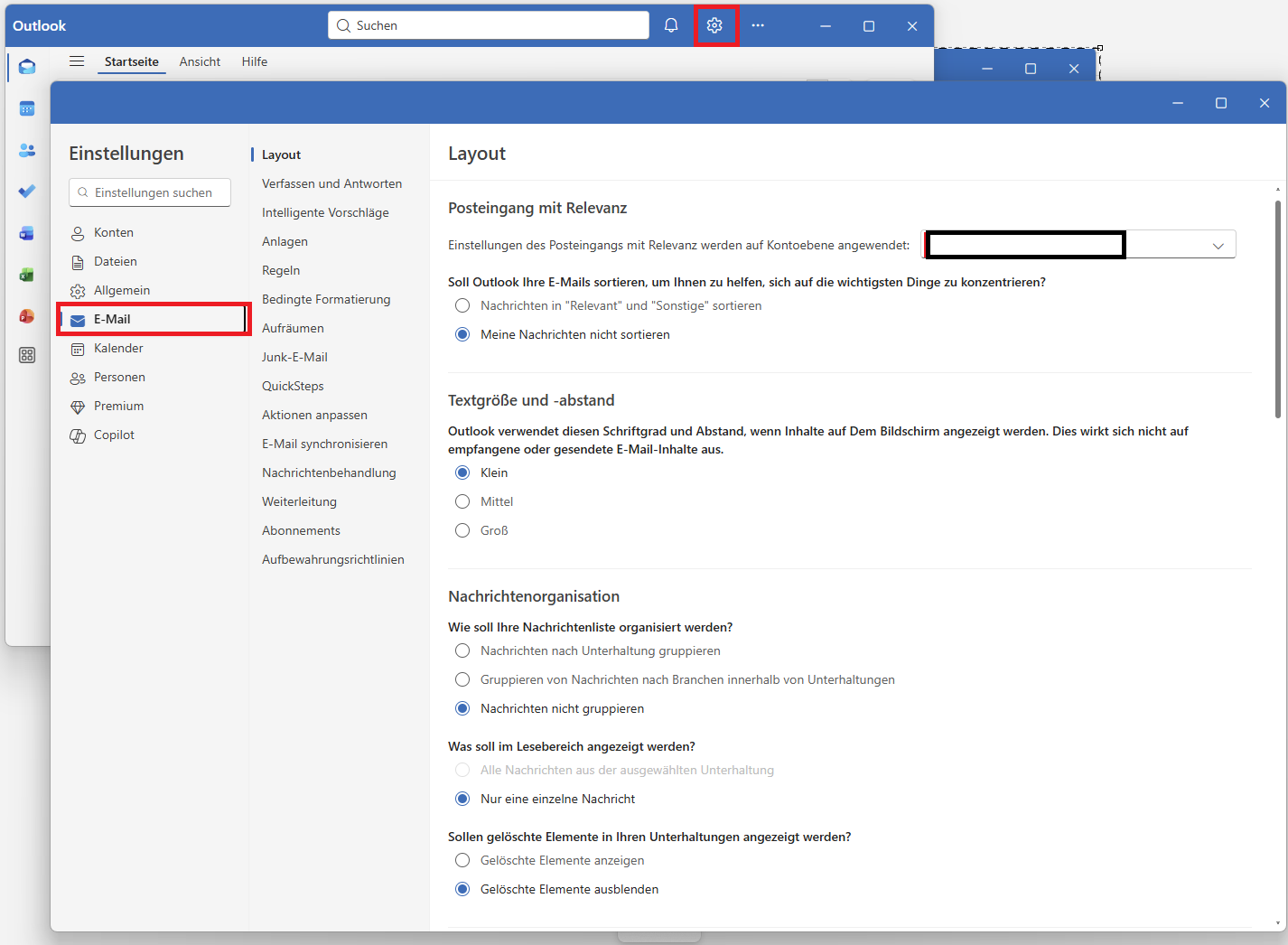Open 'Verfassen und Antworten' settings page
The height and width of the screenshot is (945, 1288).
pyautogui.click(x=332, y=183)
